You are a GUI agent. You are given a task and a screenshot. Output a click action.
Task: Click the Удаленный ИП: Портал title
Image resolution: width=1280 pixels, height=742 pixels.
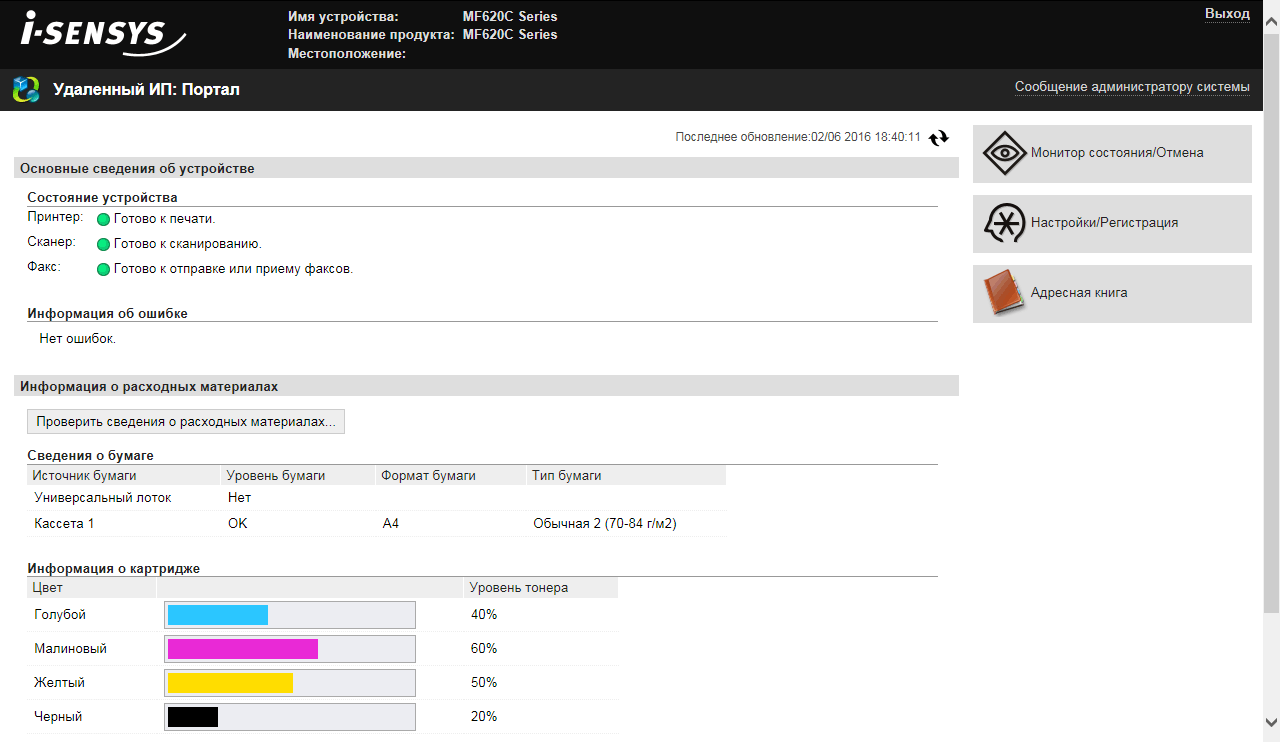146,90
